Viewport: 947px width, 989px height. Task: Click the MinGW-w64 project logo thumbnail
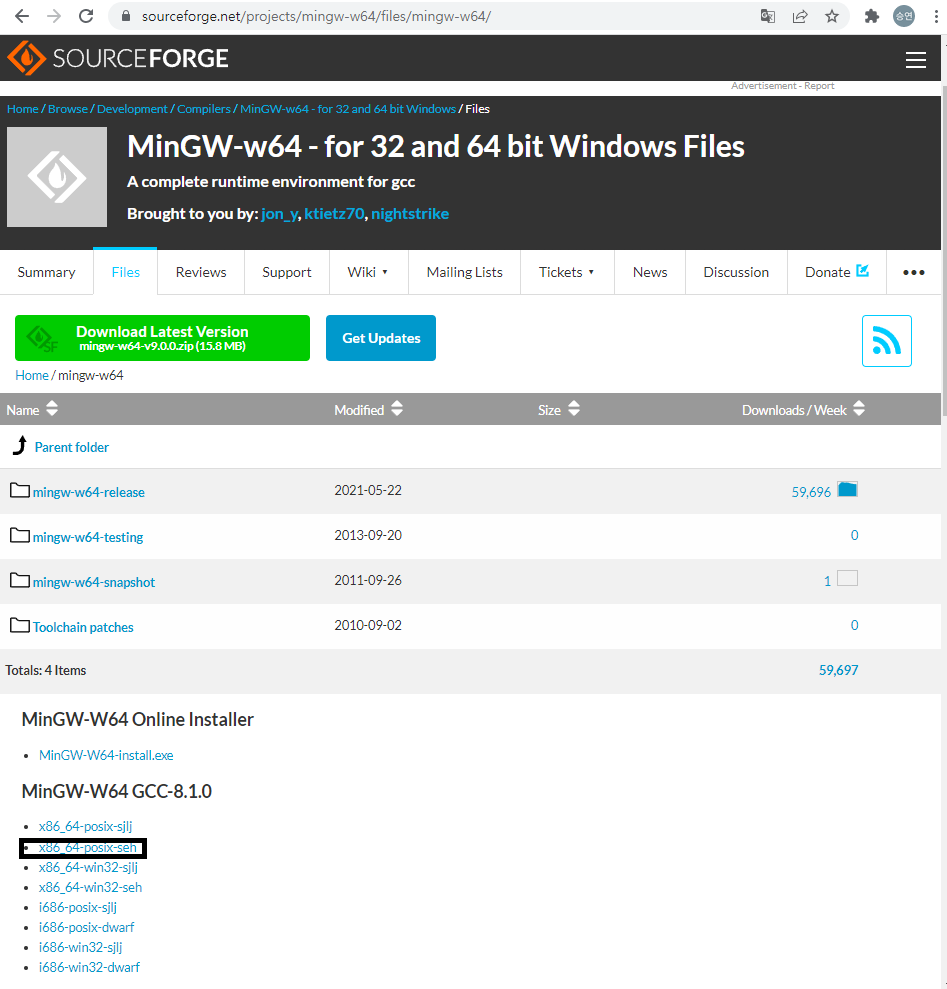pos(57,177)
